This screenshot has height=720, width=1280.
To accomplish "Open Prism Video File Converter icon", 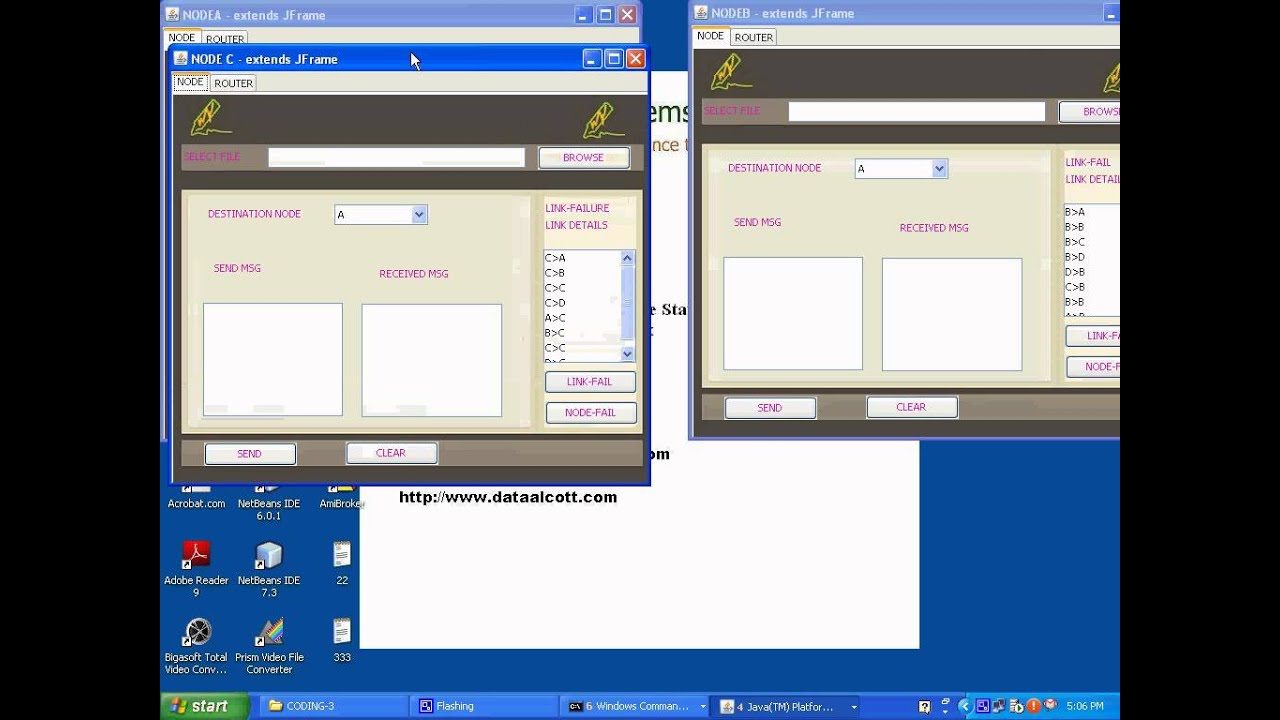I will tap(269, 632).
